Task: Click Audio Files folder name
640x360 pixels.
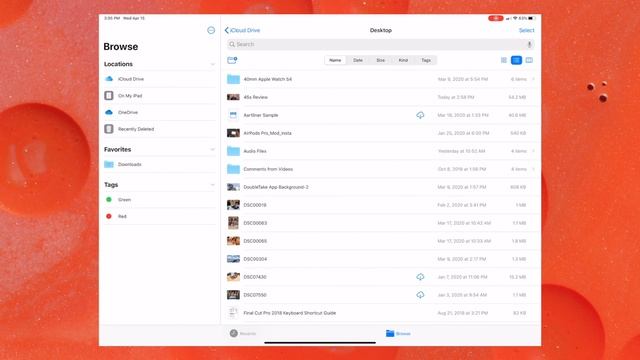Action: click(x=255, y=151)
